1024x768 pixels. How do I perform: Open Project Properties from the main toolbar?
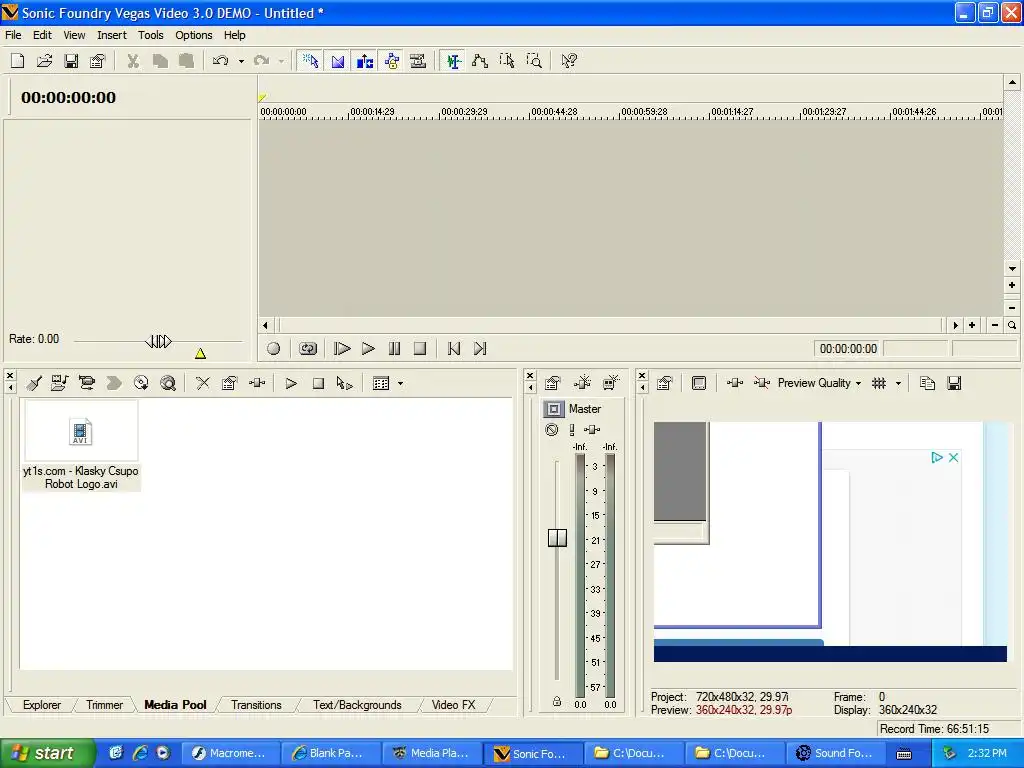(97, 61)
